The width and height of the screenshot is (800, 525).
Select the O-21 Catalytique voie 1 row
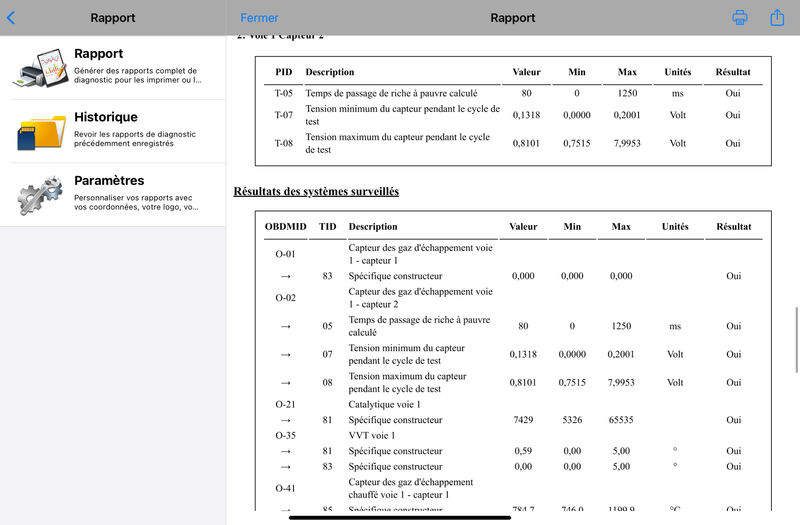click(x=513, y=405)
